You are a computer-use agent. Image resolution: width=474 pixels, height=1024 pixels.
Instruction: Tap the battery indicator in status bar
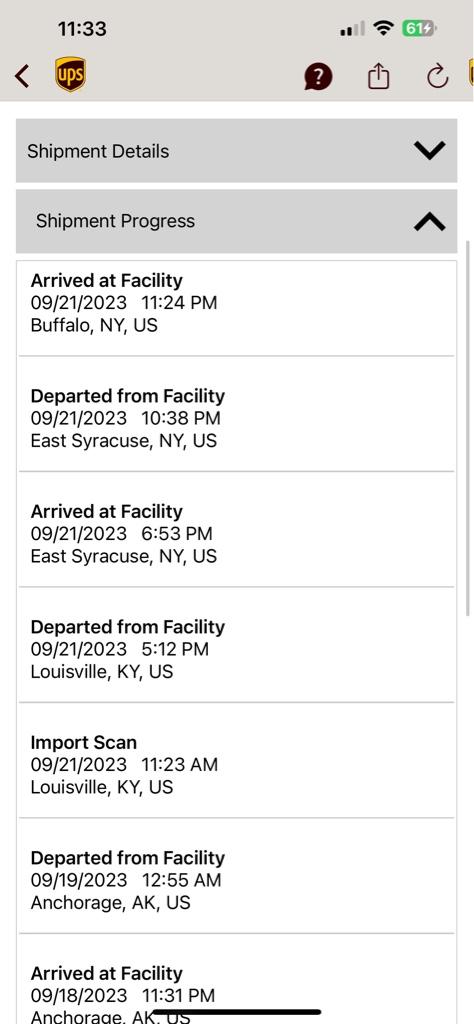pyautogui.click(x=419, y=29)
